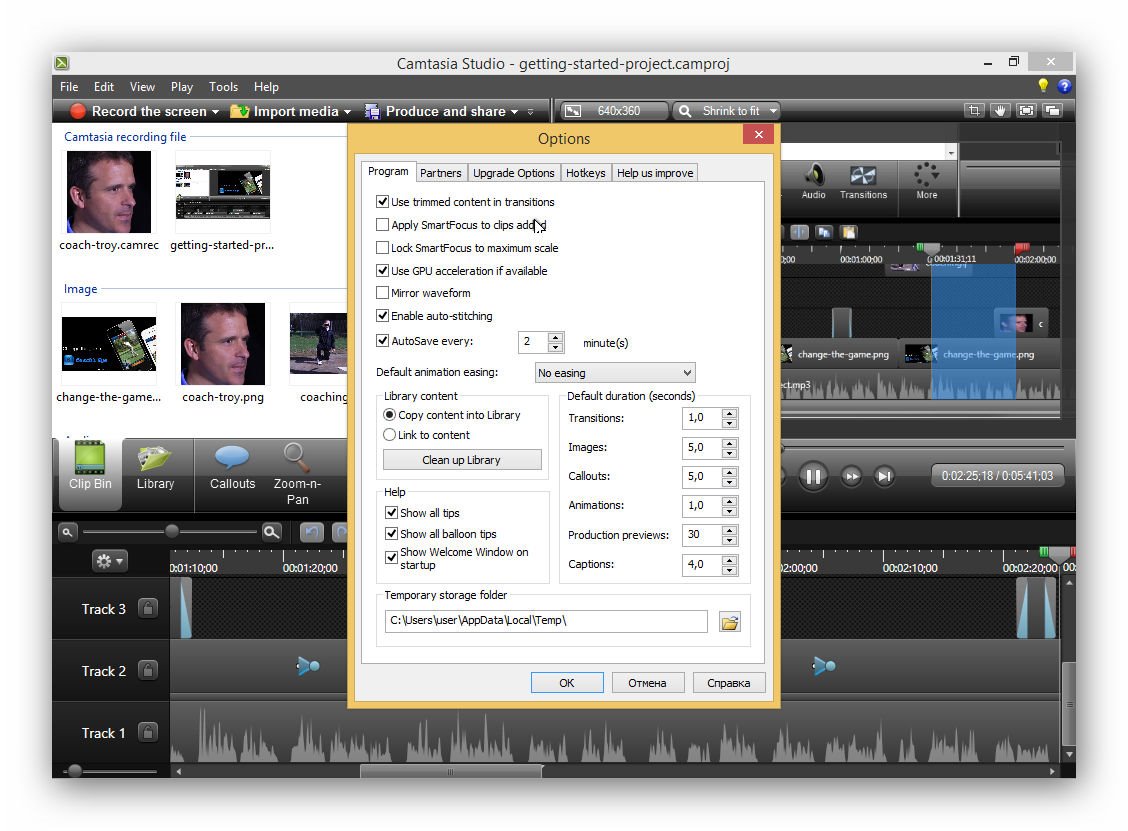Screen dimensions: 1128x831
Task: Click the timeline horizontal scrollbar thumb
Action: pyautogui.click(x=451, y=771)
